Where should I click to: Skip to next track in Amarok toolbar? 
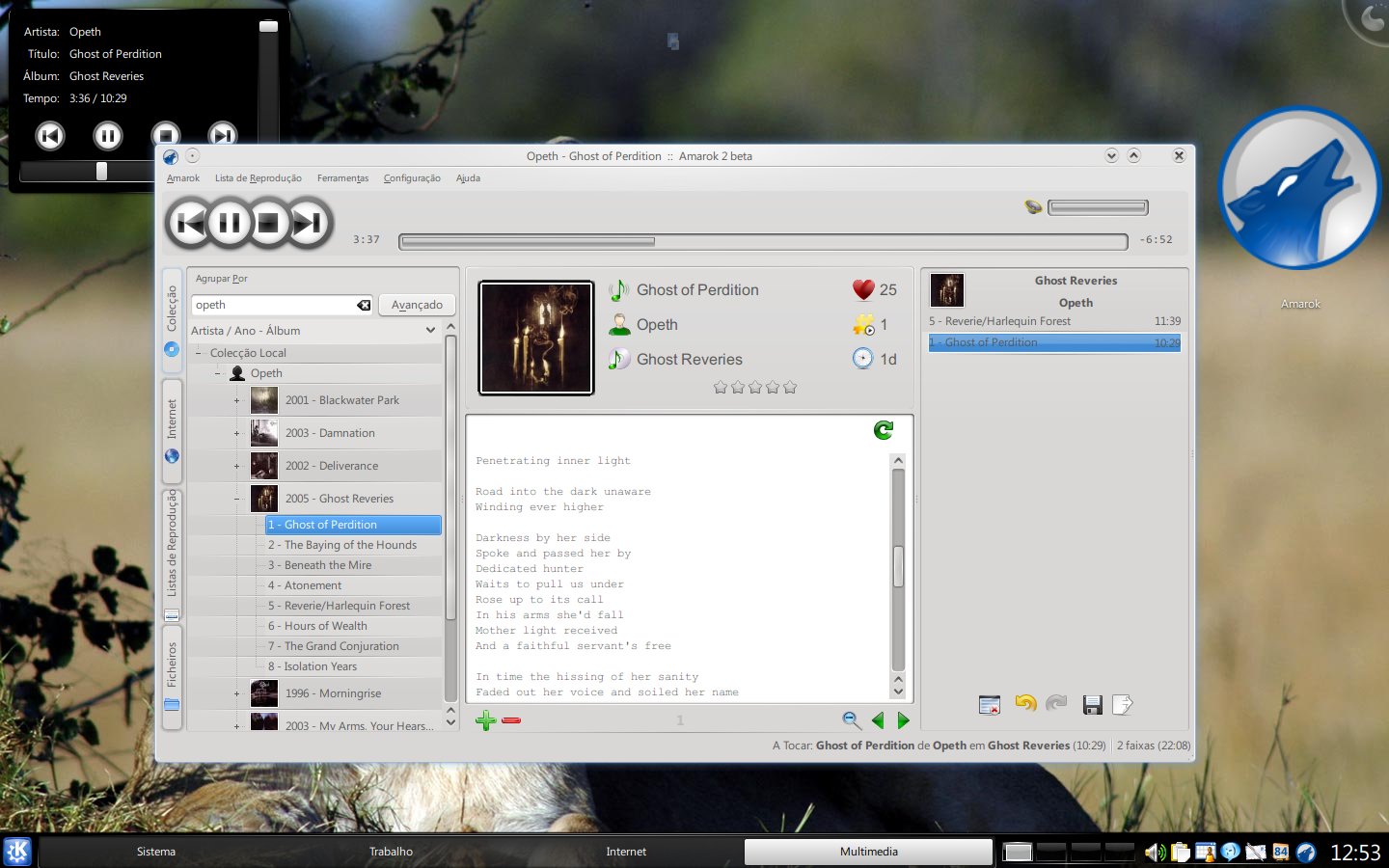click(x=309, y=224)
